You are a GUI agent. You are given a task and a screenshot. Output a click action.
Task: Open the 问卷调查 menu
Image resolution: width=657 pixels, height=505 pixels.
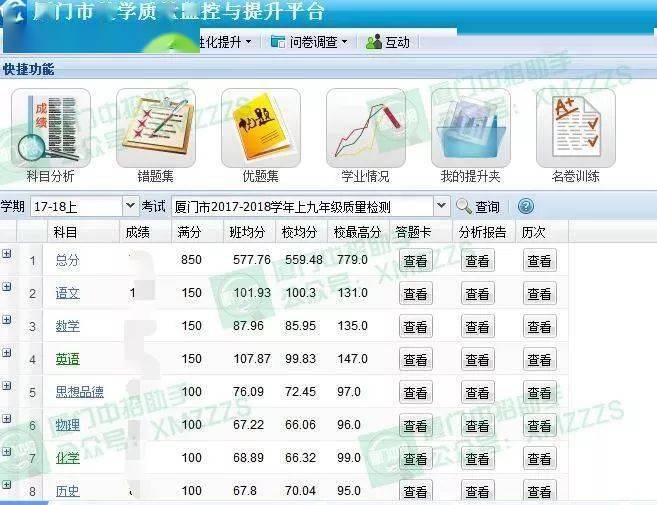[x=309, y=42]
